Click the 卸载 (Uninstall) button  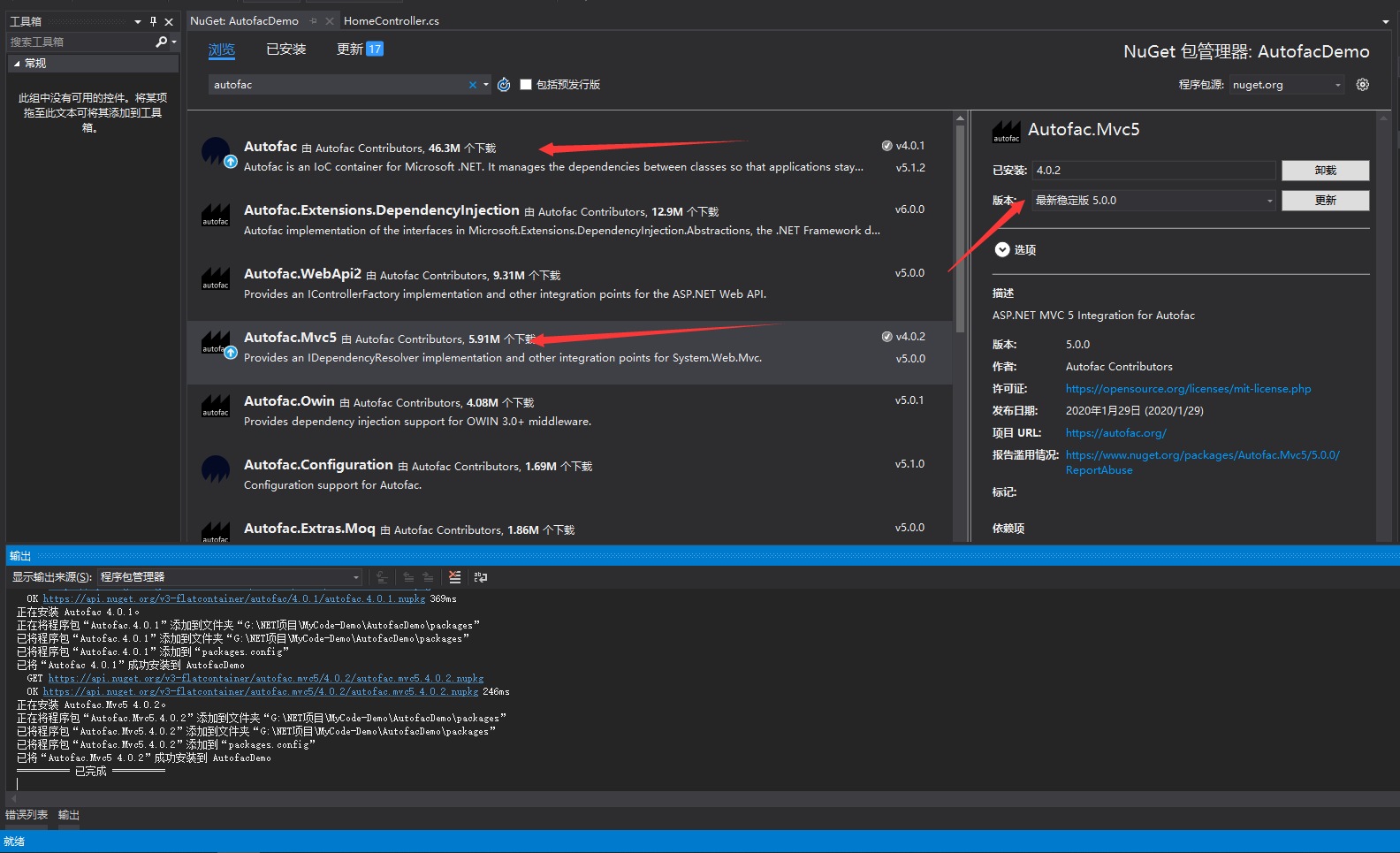[x=1325, y=171]
